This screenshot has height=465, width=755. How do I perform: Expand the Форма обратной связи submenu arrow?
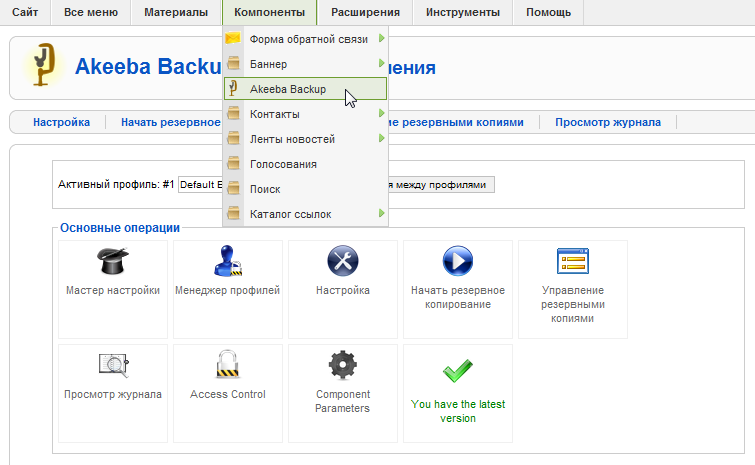tap(381, 38)
